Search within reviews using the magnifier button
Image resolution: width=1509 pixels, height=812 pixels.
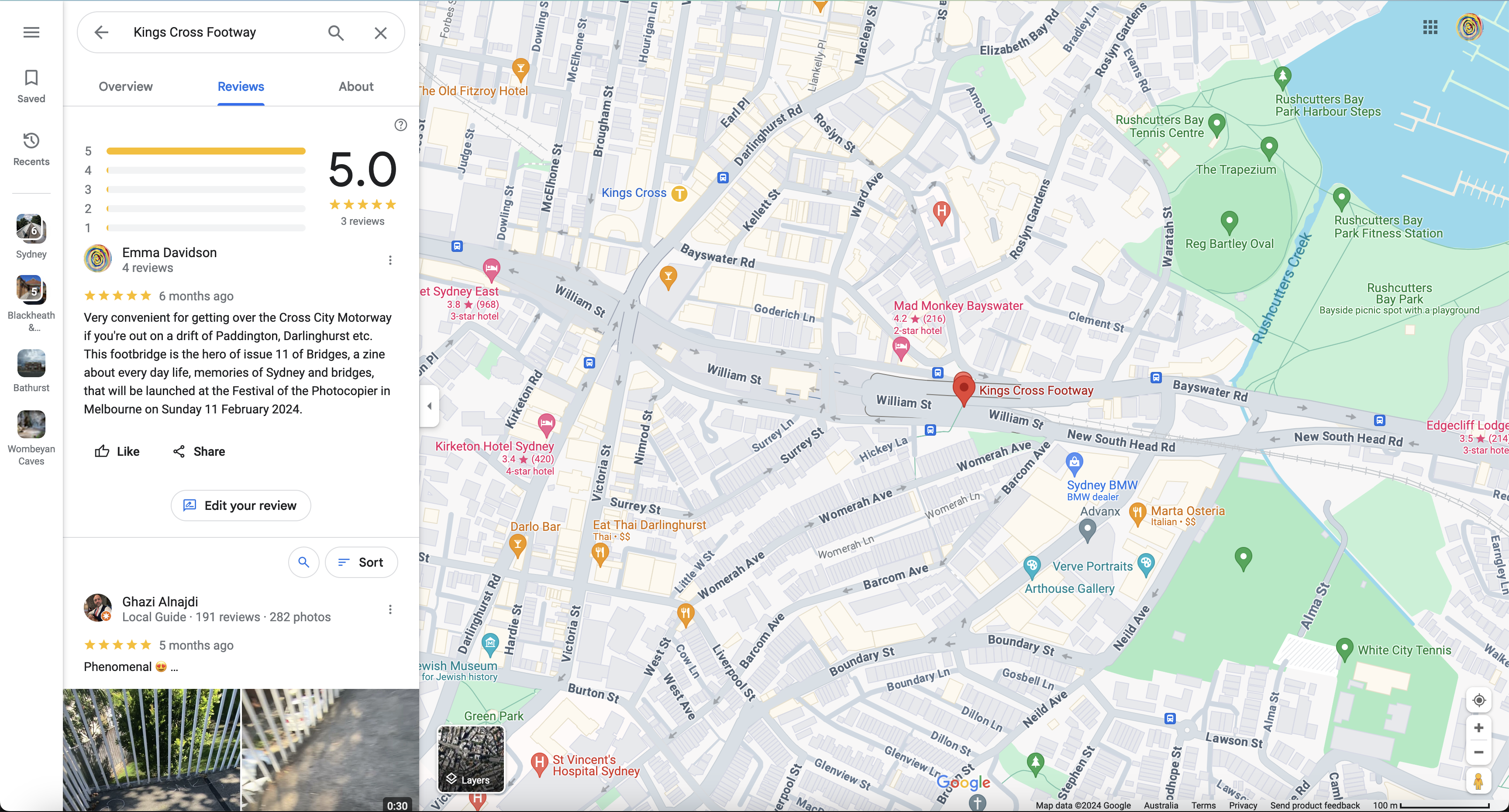[303, 562]
